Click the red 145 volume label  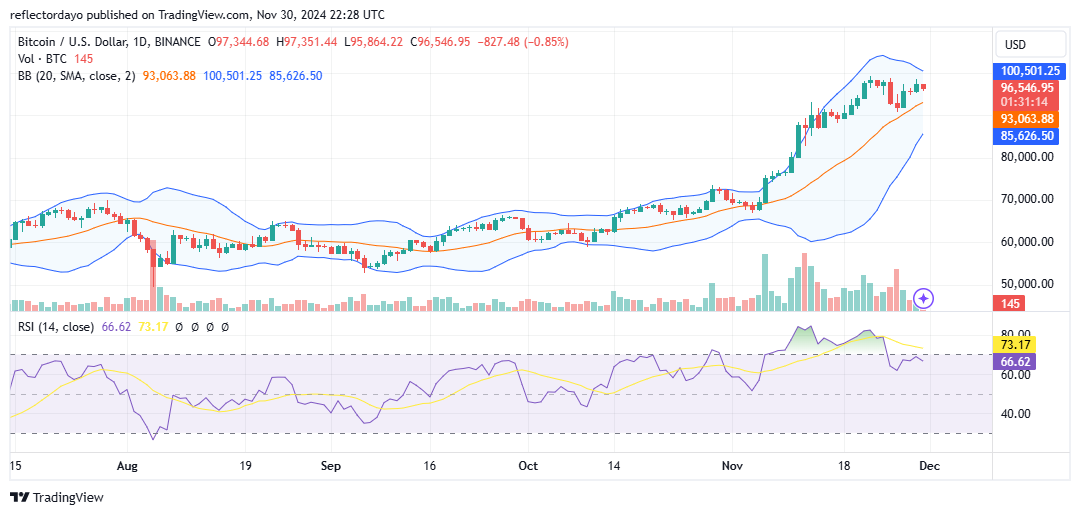click(x=1009, y=303)
